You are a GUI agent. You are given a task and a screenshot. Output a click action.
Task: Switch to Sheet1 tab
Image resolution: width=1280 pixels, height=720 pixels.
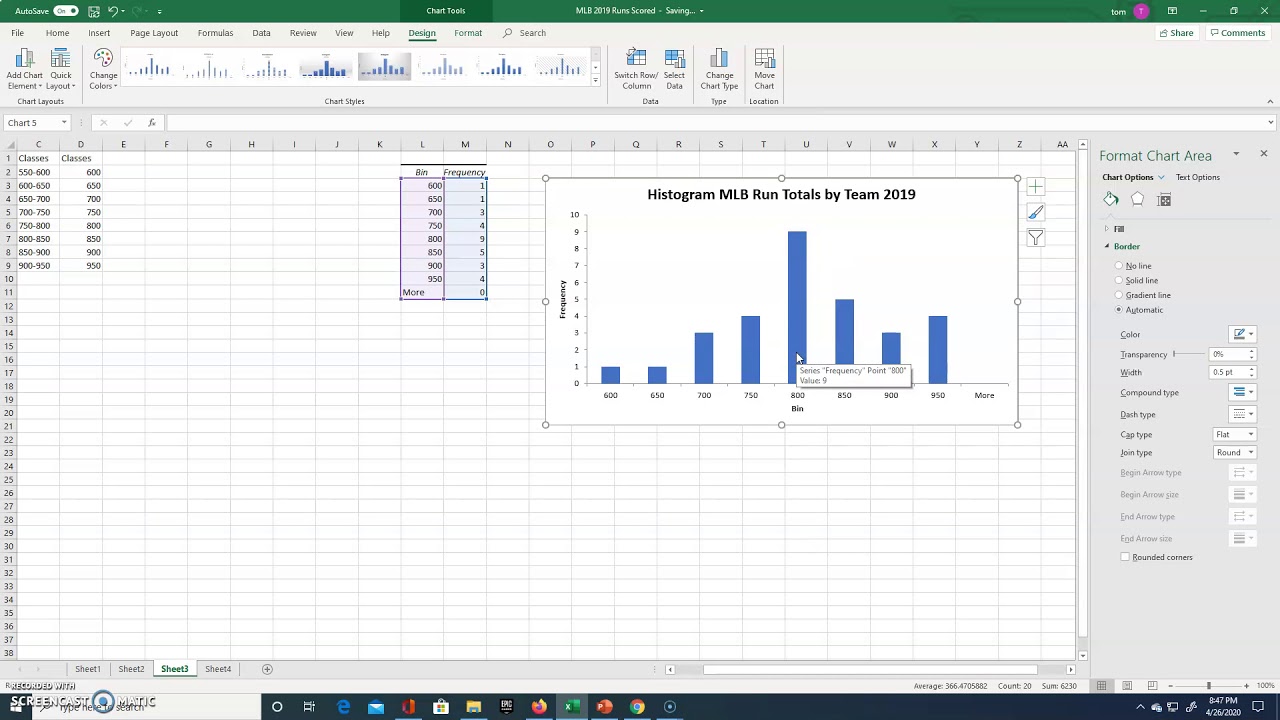88,669
